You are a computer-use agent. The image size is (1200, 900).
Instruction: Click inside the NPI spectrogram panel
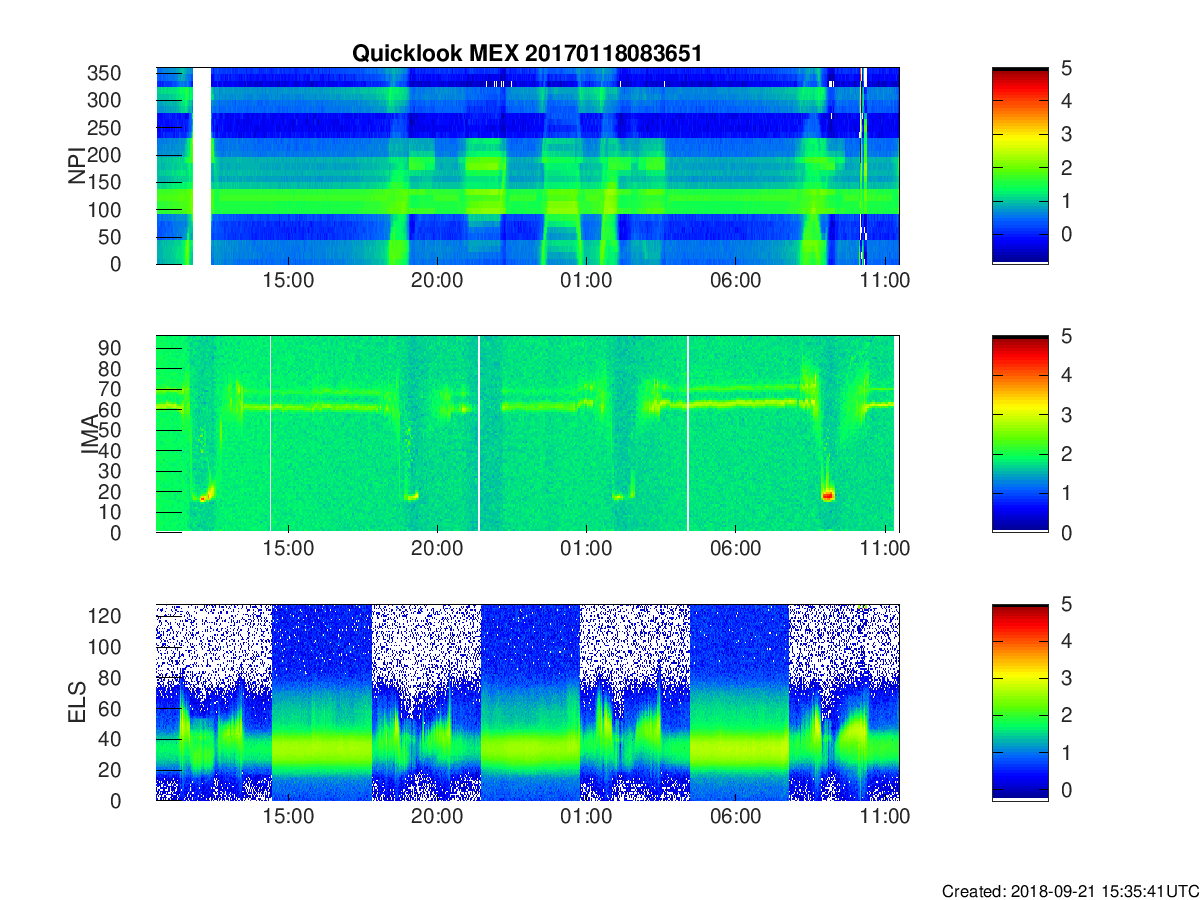point(528,166)
